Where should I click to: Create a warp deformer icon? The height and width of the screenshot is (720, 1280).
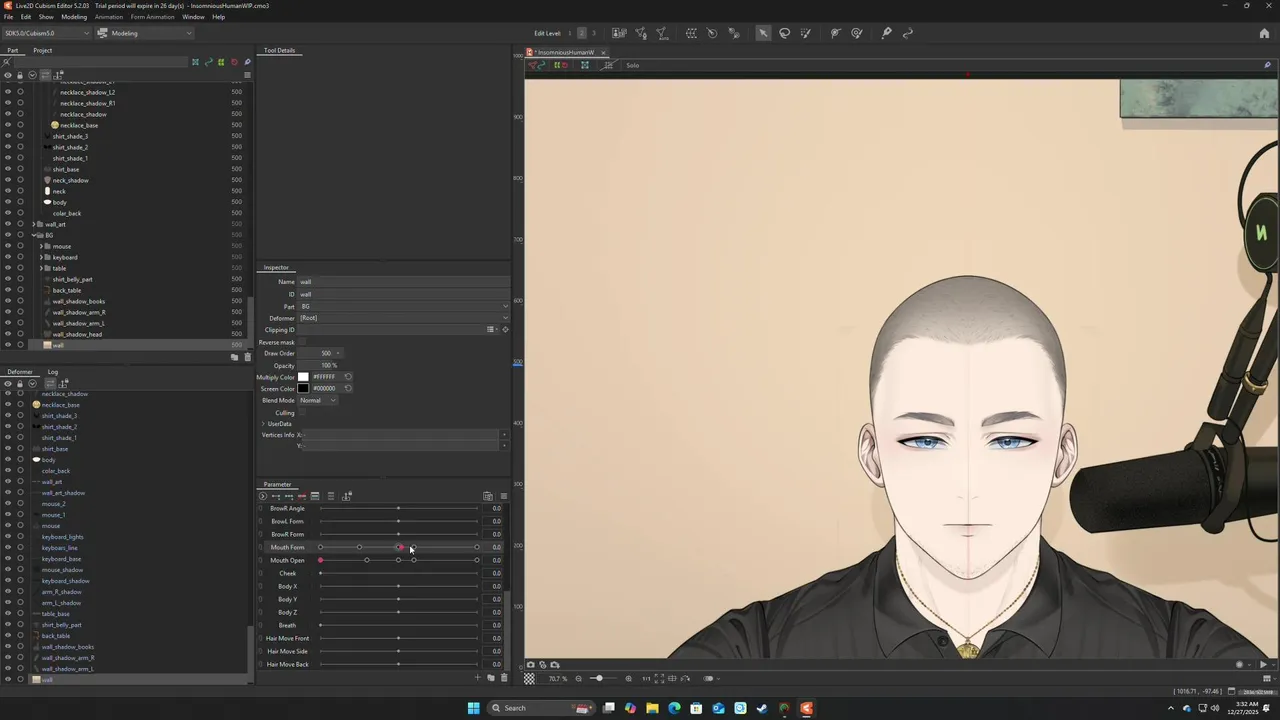coord(691,33)
